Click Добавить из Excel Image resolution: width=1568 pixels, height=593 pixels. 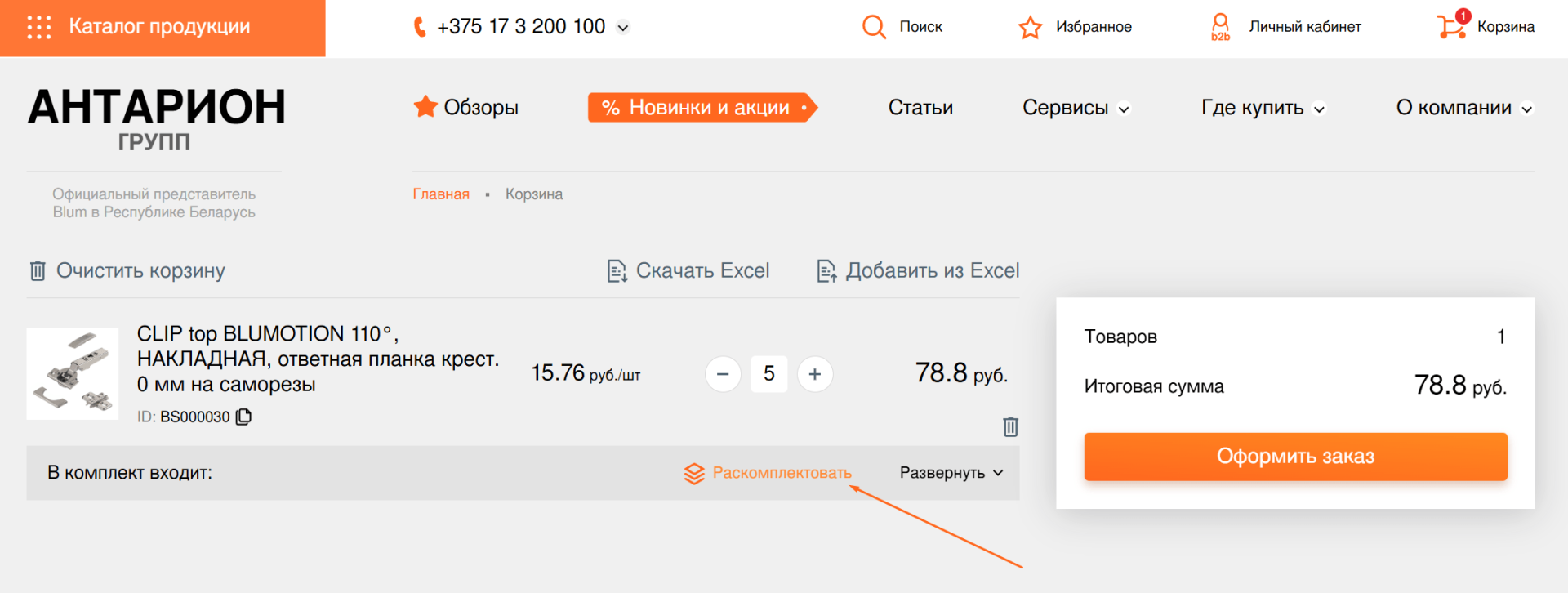933,271
